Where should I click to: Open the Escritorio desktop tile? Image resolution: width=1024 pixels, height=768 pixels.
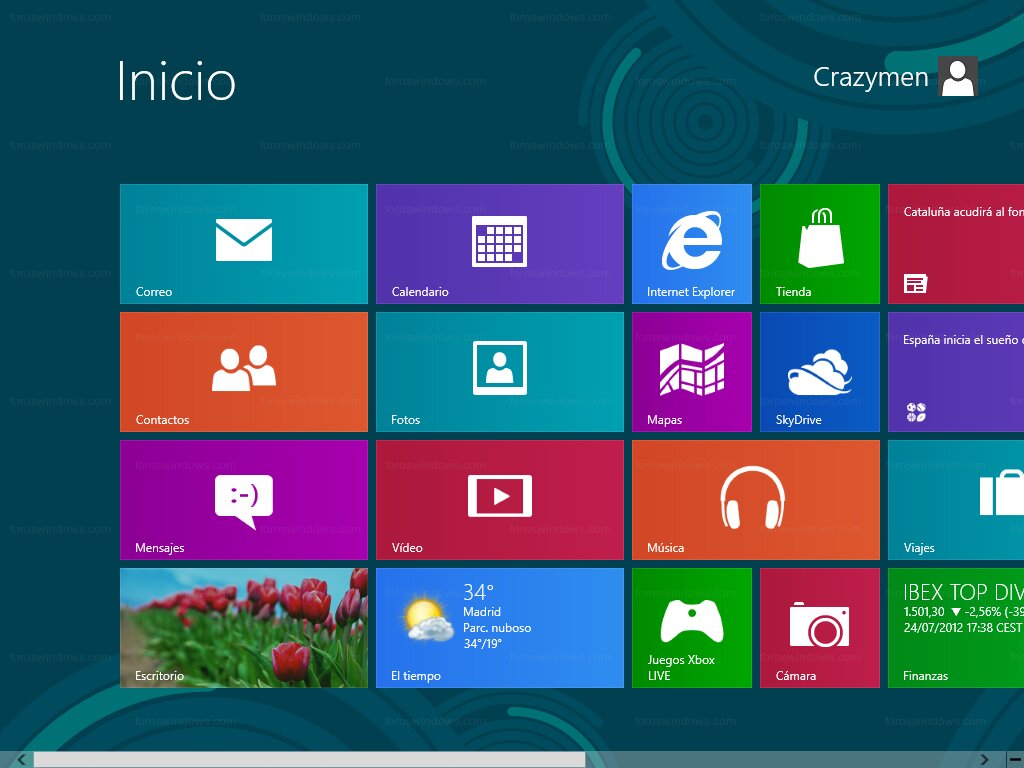pos(244,628)
